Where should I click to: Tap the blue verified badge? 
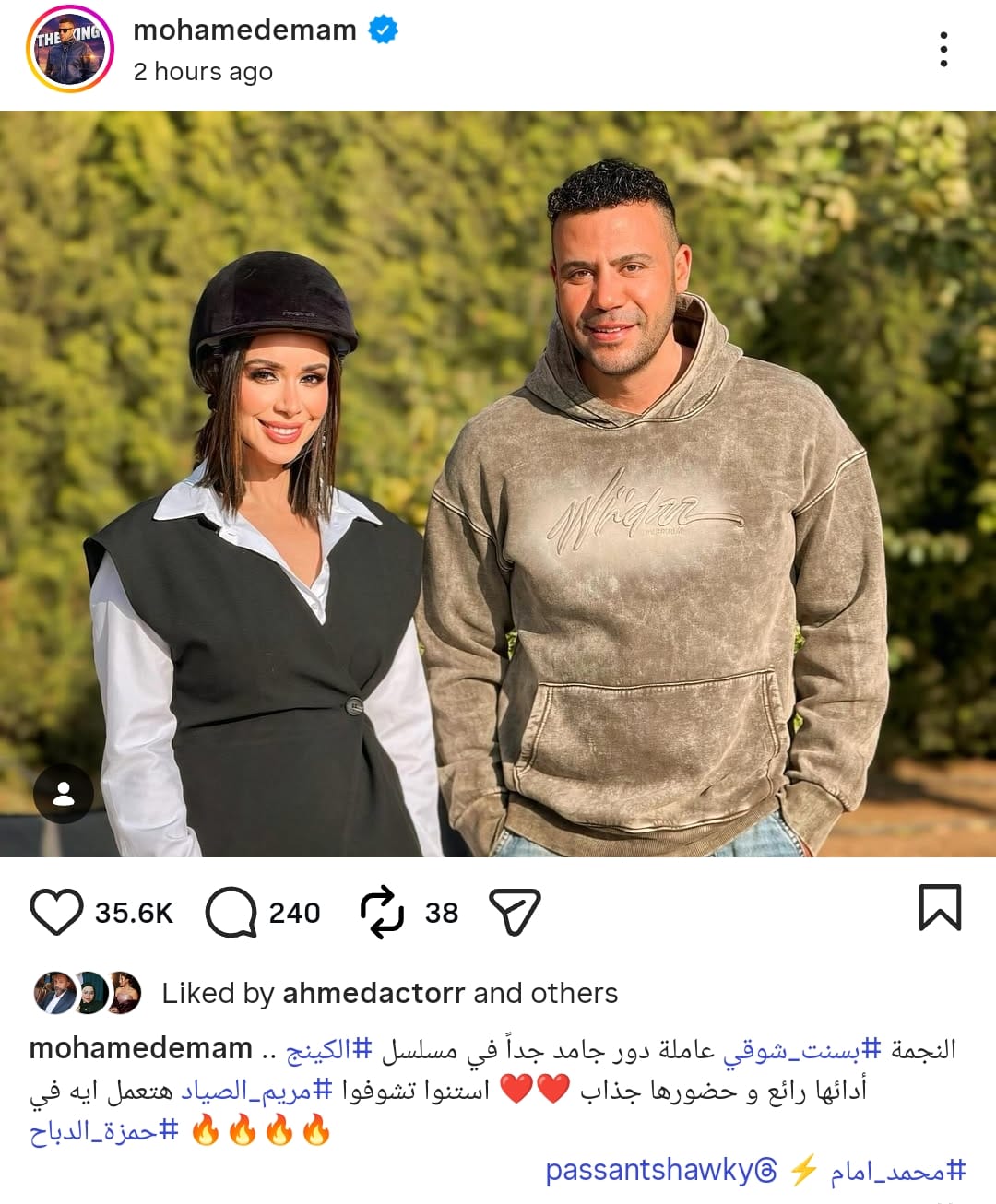pos(384,30)
